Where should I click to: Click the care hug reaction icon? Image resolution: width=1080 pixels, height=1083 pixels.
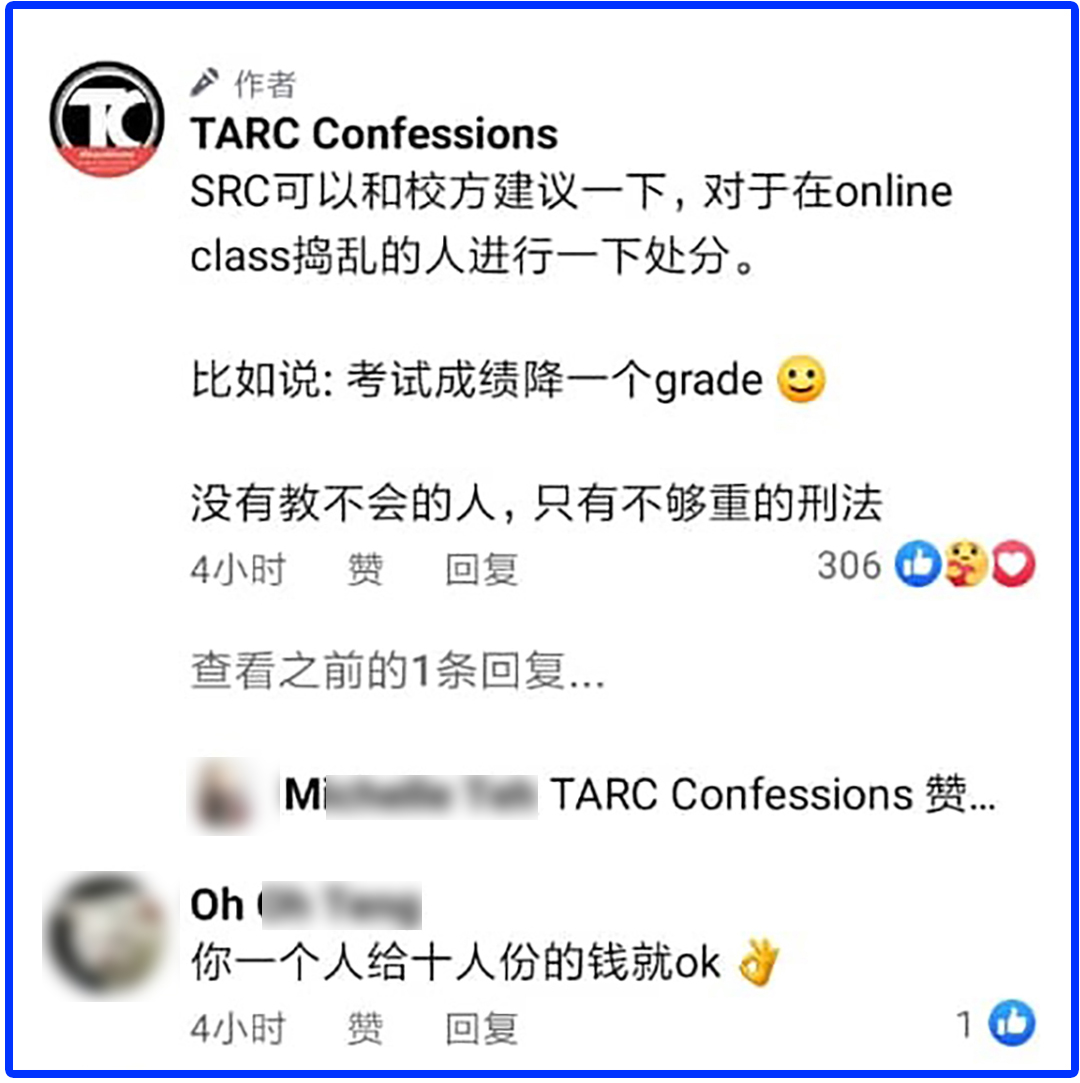[966, 564]
